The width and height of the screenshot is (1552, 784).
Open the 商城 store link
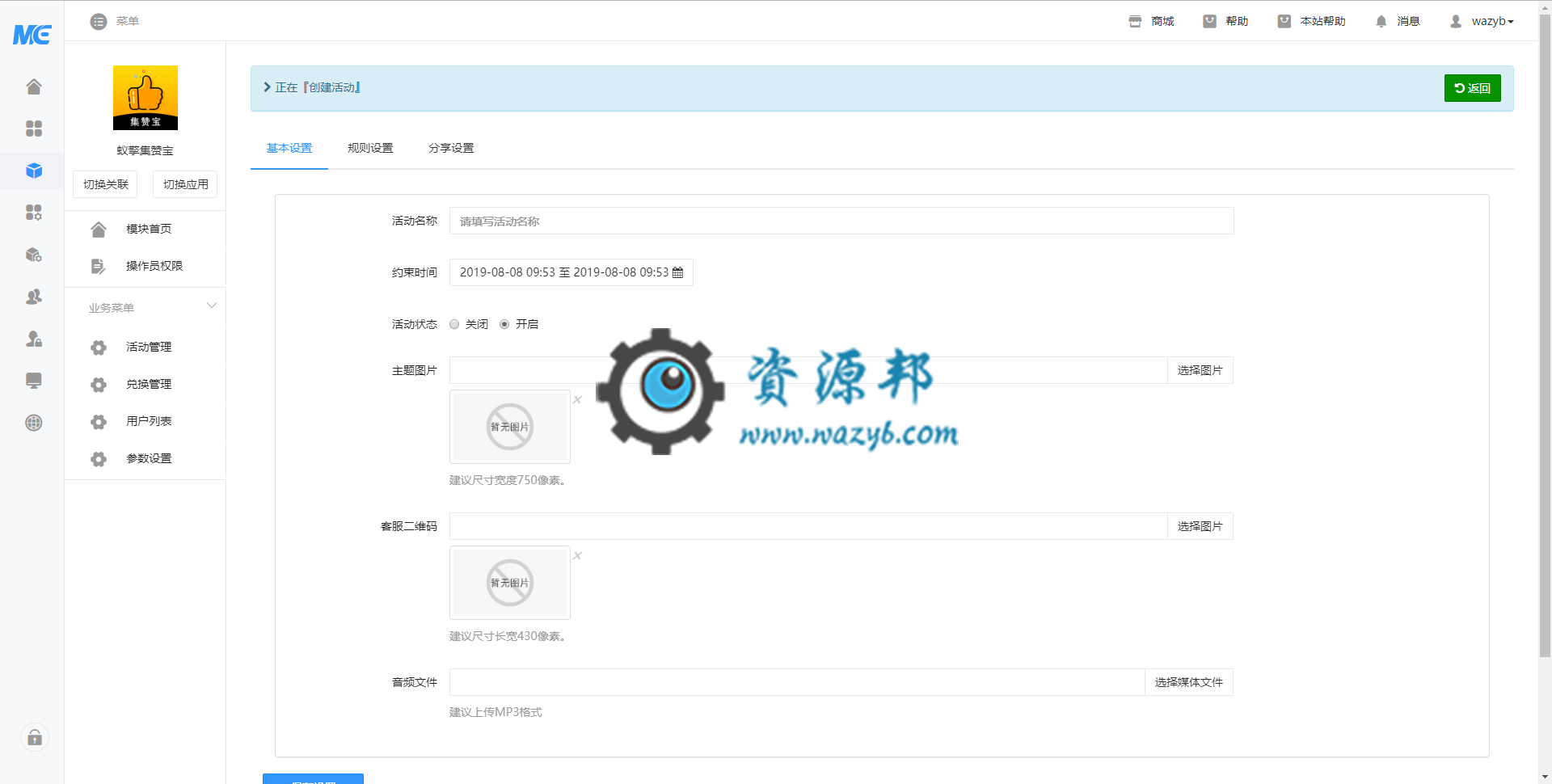[1151, 21]
